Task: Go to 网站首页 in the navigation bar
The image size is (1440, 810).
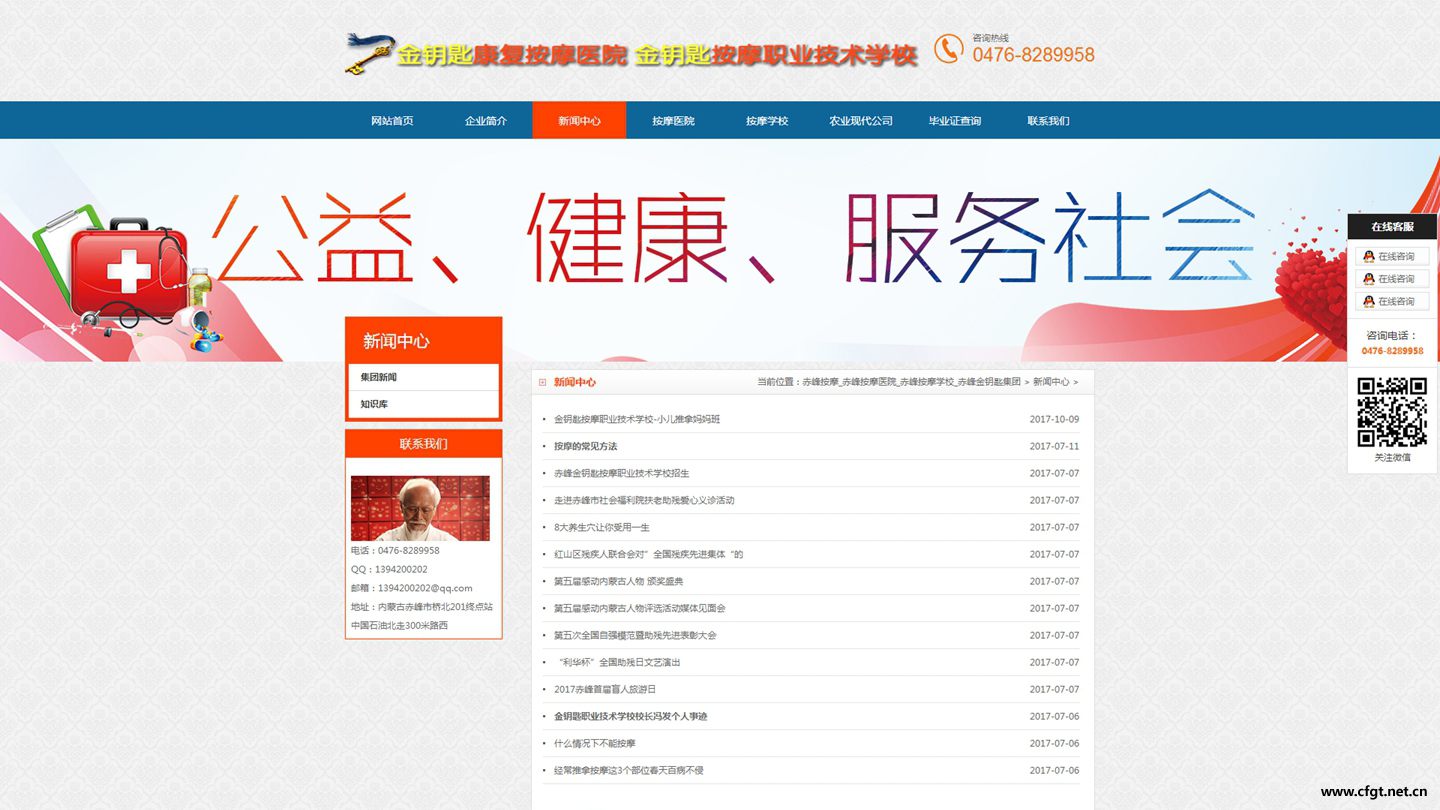Action: point(392,121)
